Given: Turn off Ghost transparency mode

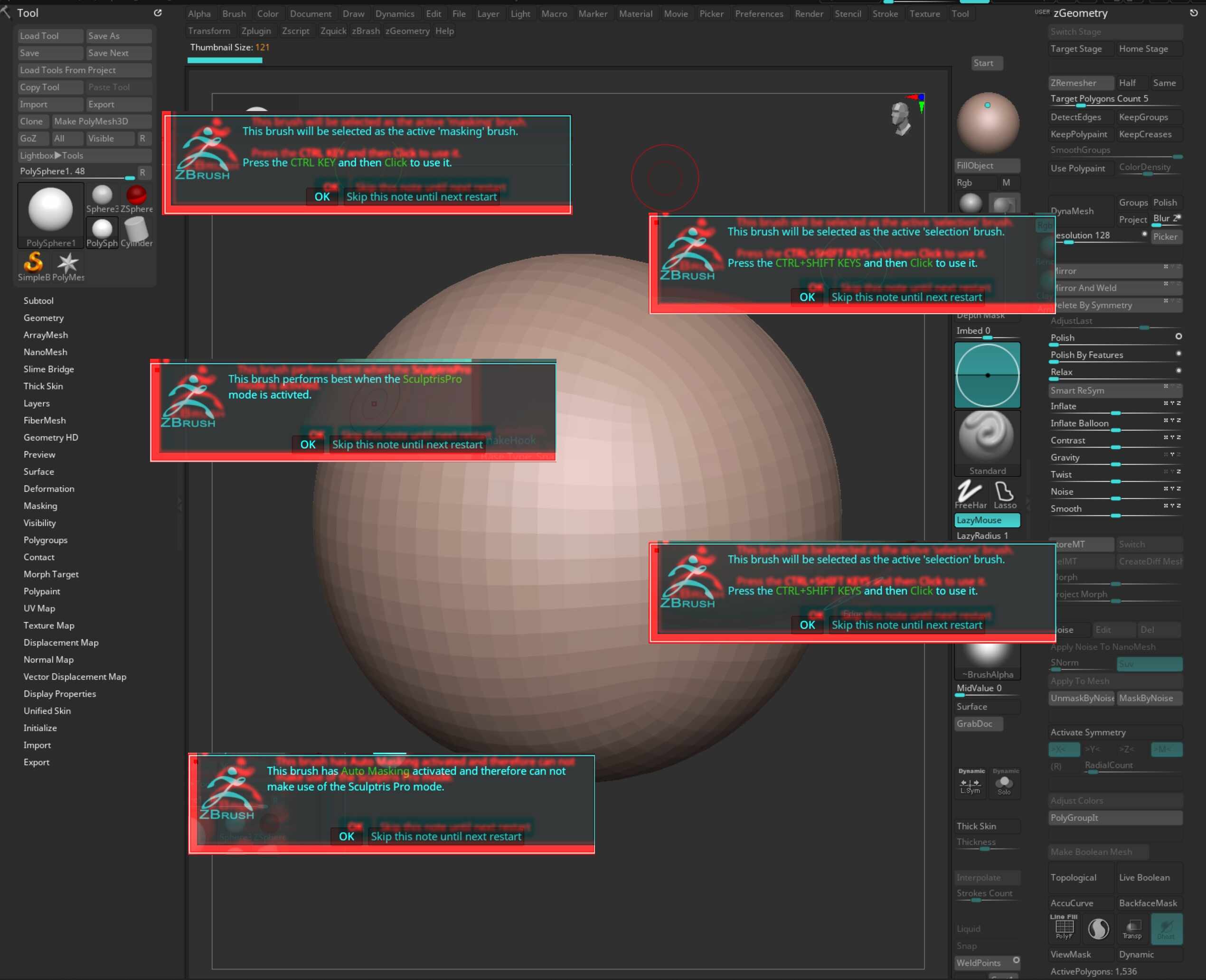Looking at the screenshot, I should (x=1166, y=929).
